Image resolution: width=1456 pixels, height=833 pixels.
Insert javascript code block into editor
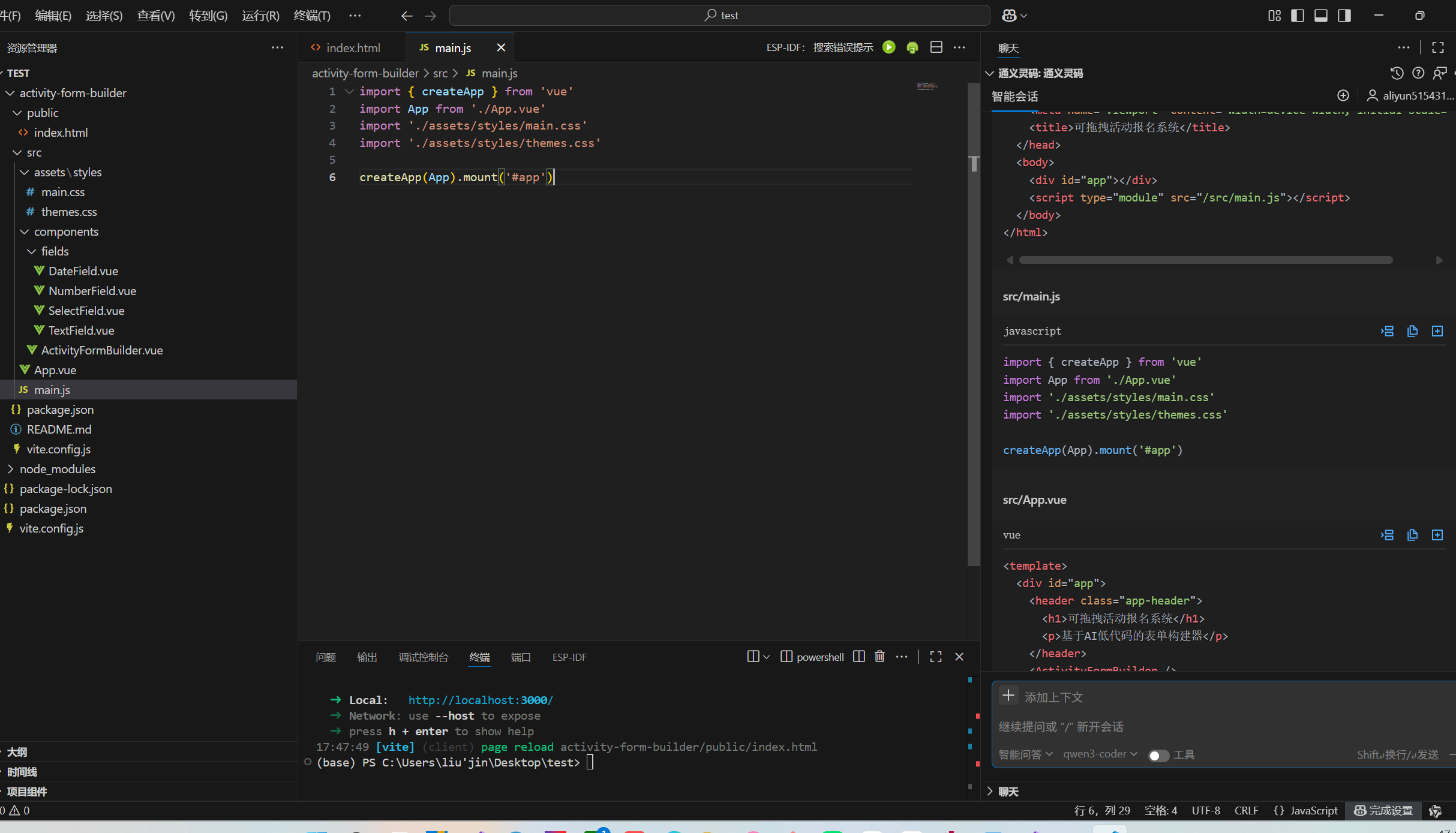point(1387,331)
